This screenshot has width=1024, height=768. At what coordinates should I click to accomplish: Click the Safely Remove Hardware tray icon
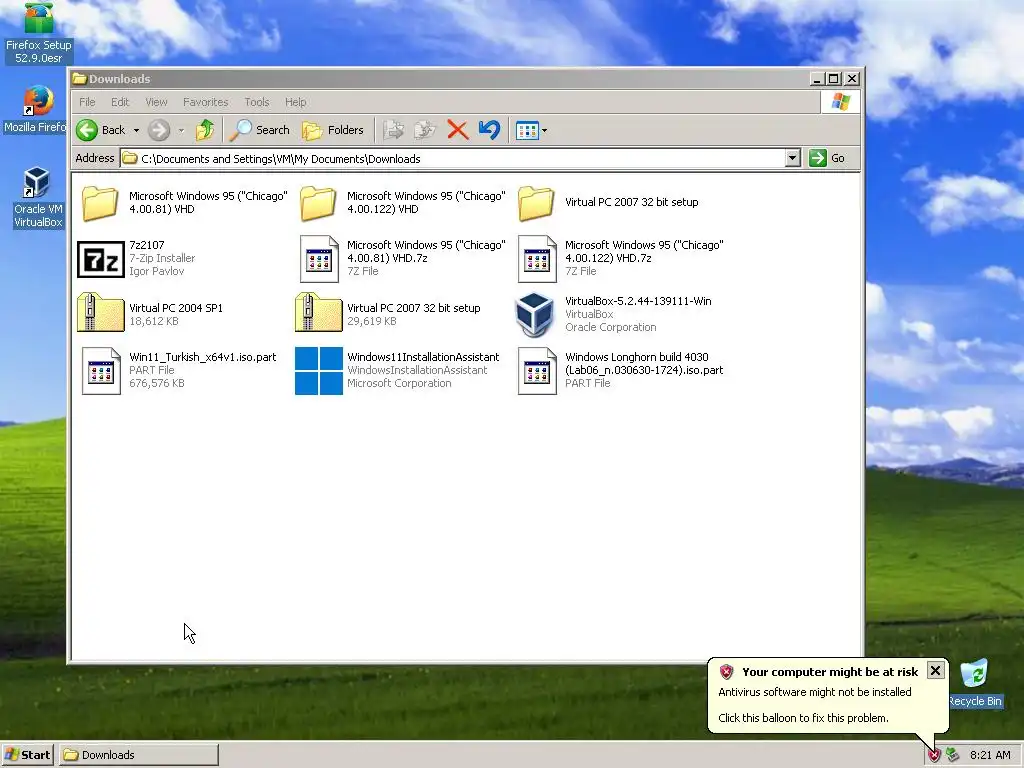(x=953, y=755)
